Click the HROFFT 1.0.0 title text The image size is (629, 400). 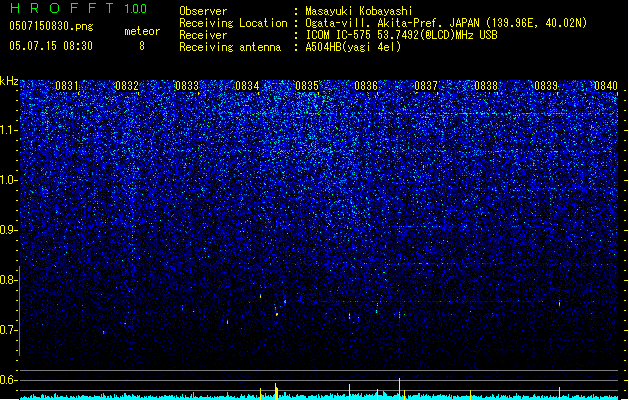78,8
